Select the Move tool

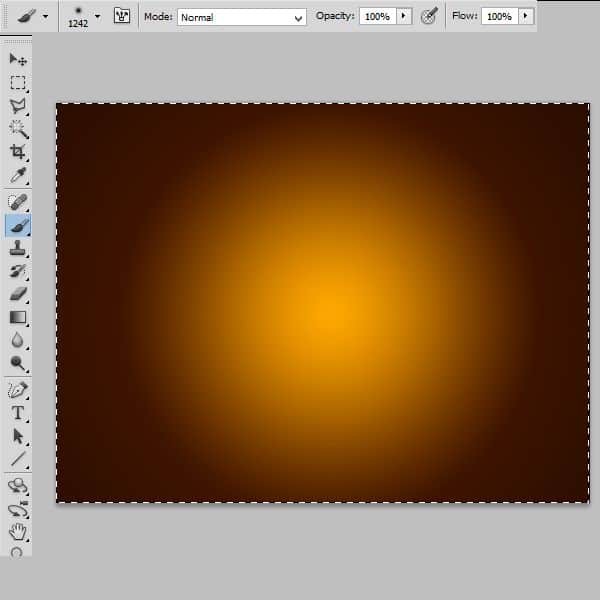point(18,59)
